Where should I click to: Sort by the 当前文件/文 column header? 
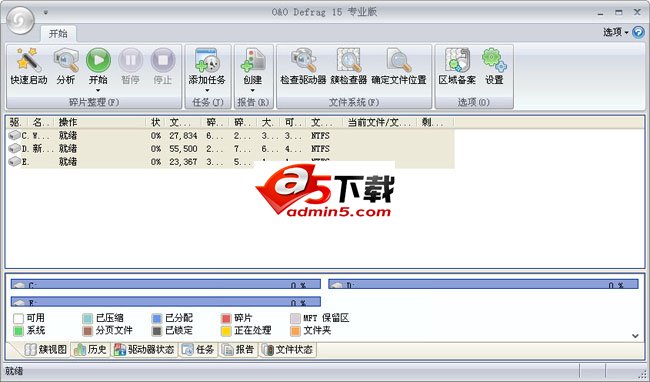tap(379, 122)
